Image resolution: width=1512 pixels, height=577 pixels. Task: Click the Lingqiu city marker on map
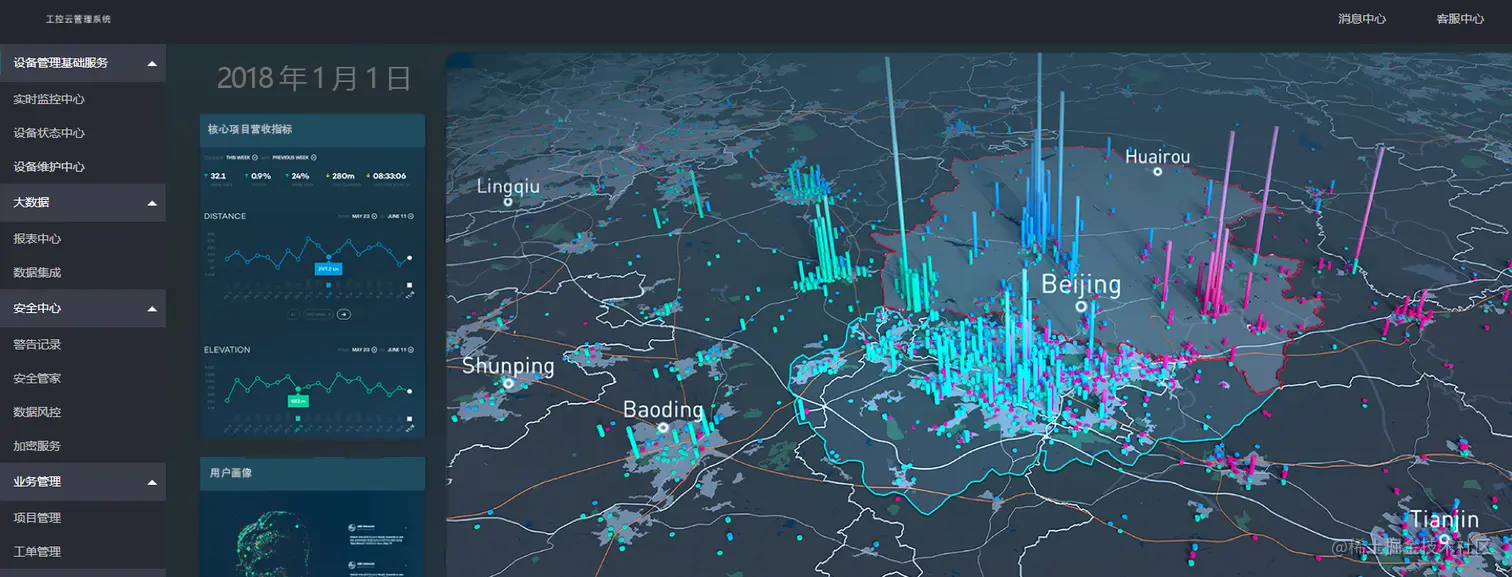(x=508, y=202)
